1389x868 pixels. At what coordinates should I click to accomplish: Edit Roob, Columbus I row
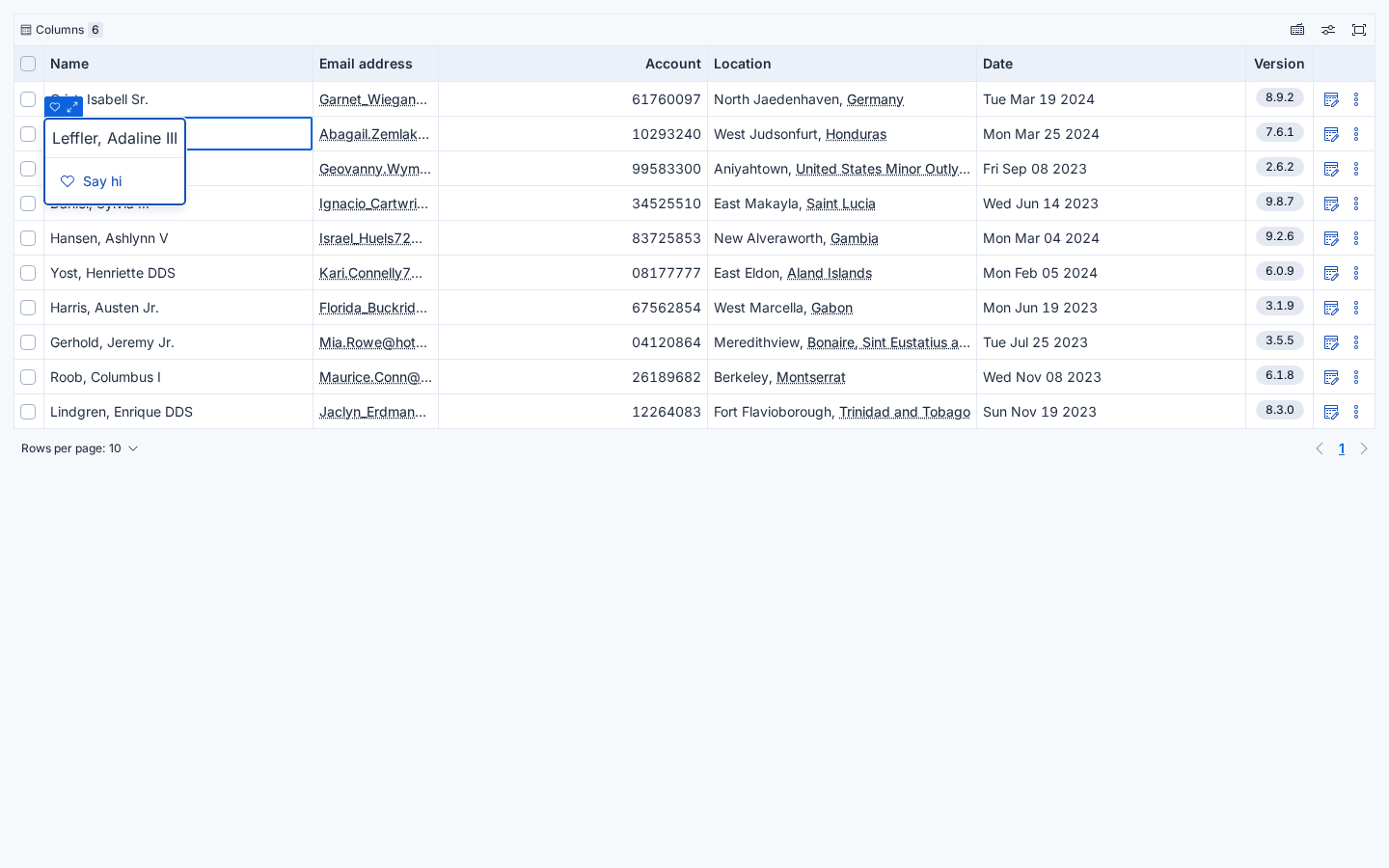(x=1332, y=377)
